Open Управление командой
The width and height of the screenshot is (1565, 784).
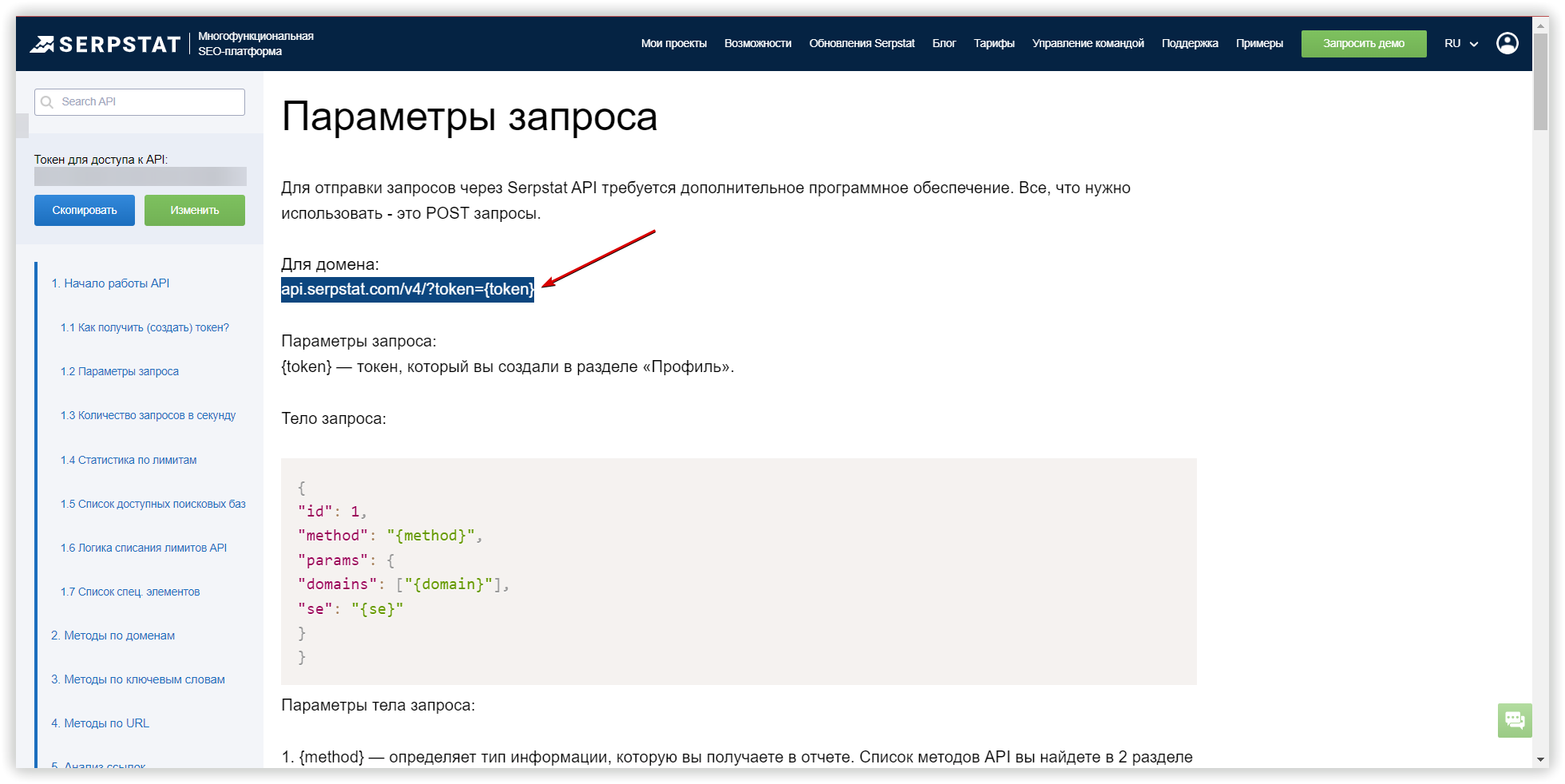point(1088,44)
